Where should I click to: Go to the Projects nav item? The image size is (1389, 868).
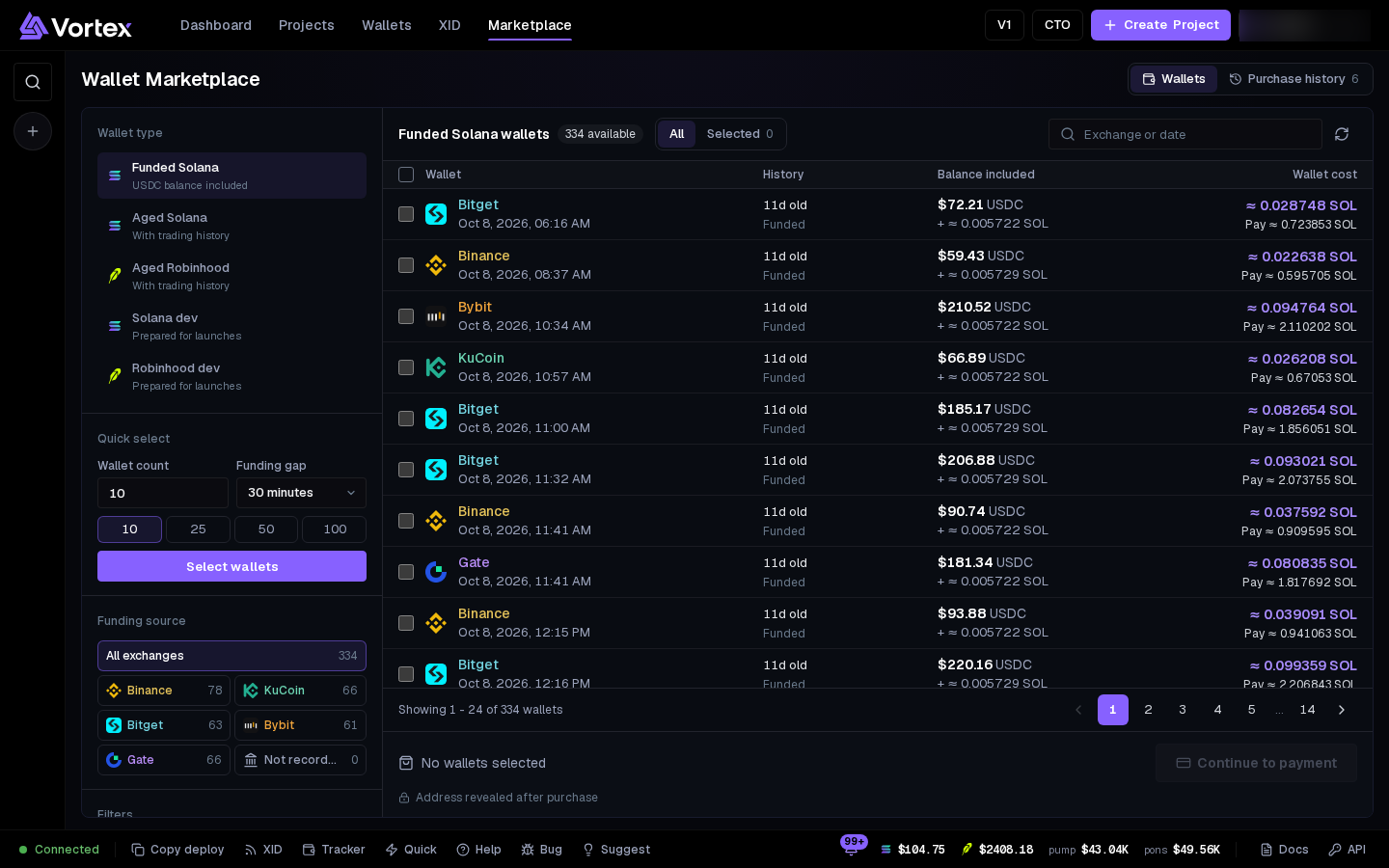[x=307, y=25]
